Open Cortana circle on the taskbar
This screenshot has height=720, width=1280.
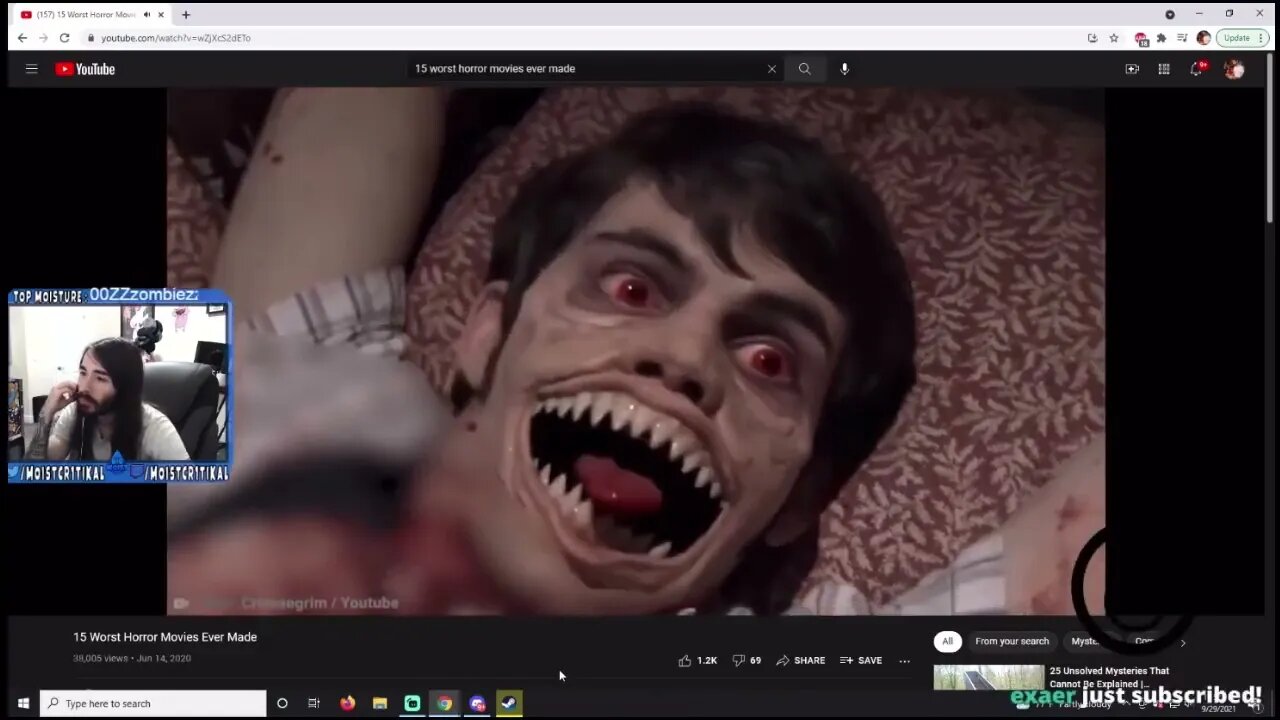[282, 703]
